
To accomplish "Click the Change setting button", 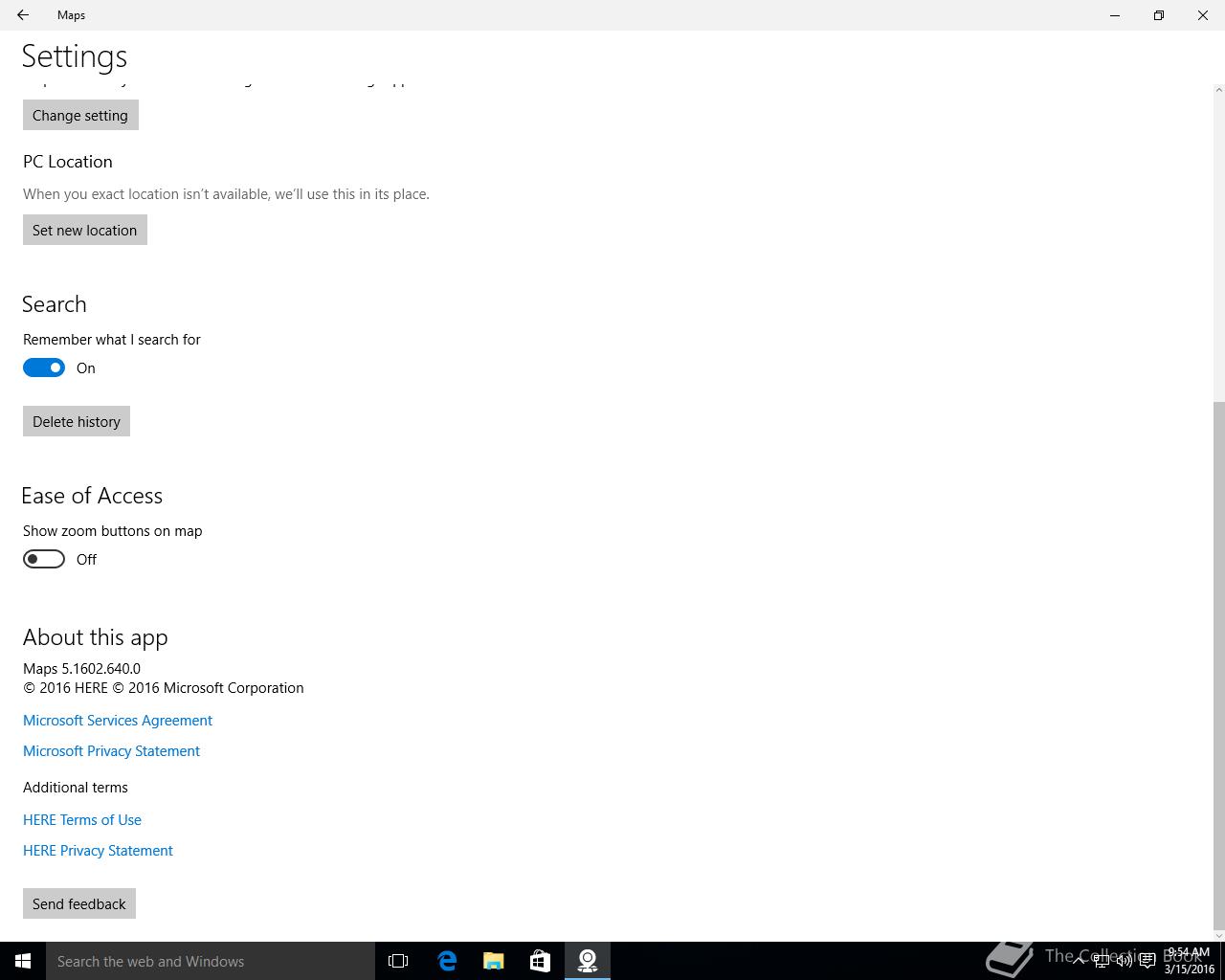I will [80, 115].
